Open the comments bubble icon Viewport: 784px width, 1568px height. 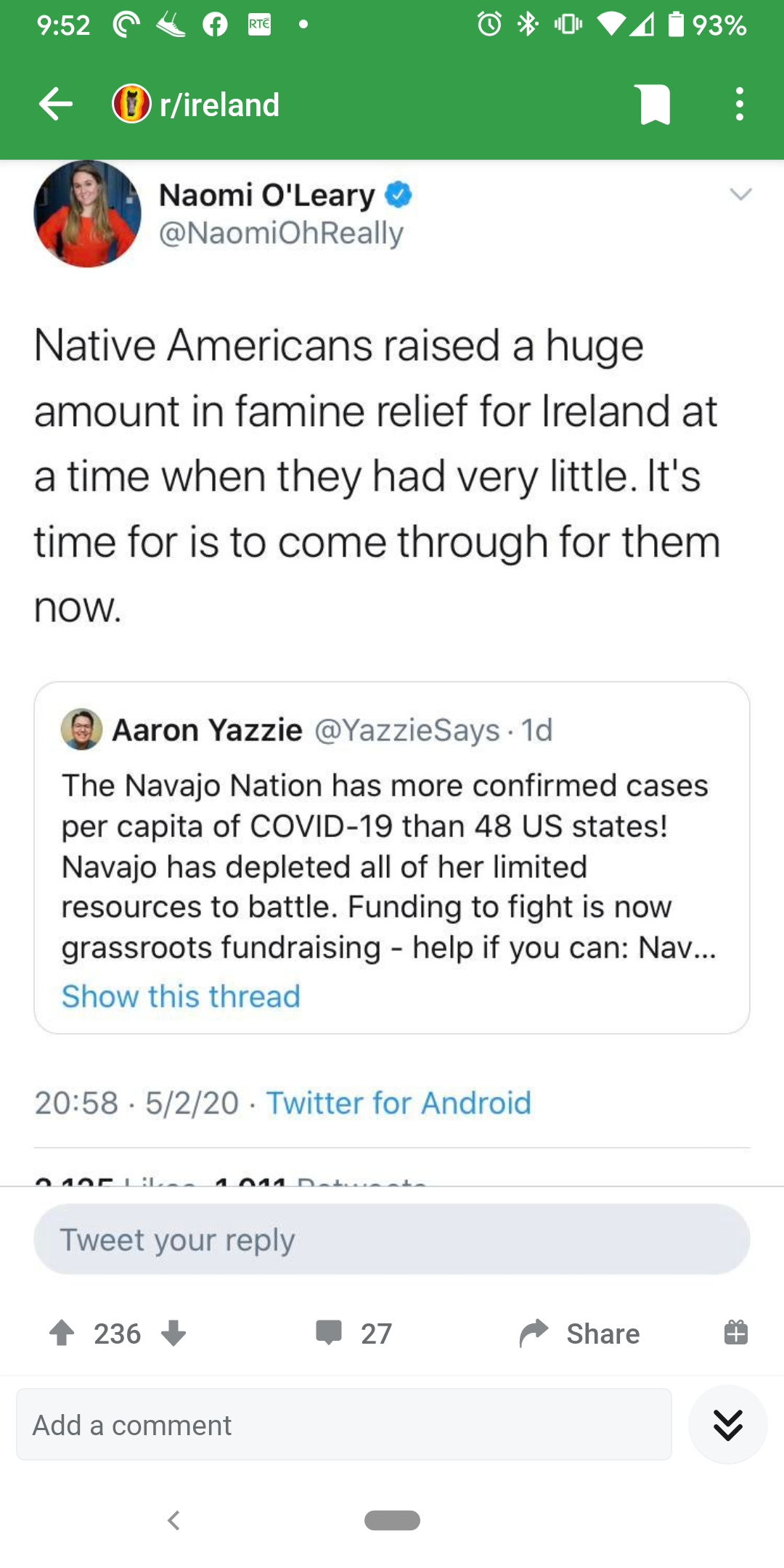click(x=329, y=1333)
